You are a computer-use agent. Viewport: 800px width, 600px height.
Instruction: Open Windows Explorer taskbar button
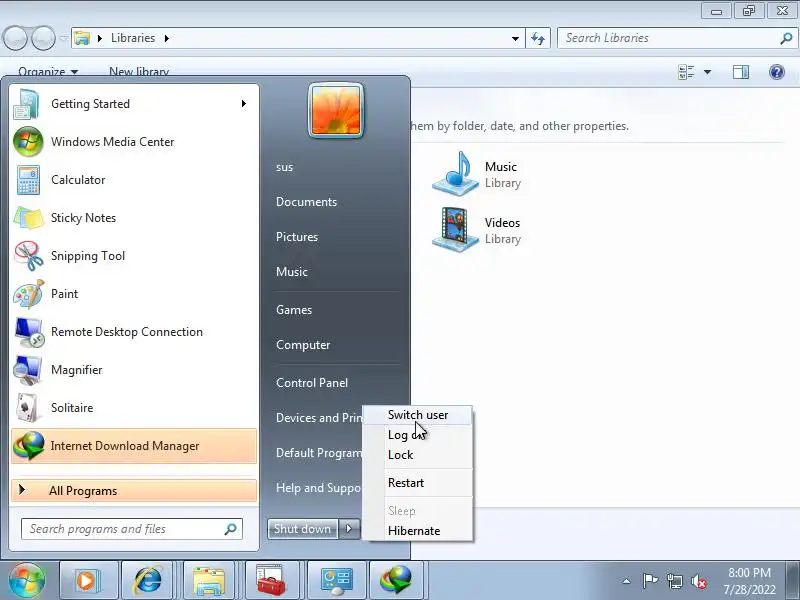click(x=209, y=581)
